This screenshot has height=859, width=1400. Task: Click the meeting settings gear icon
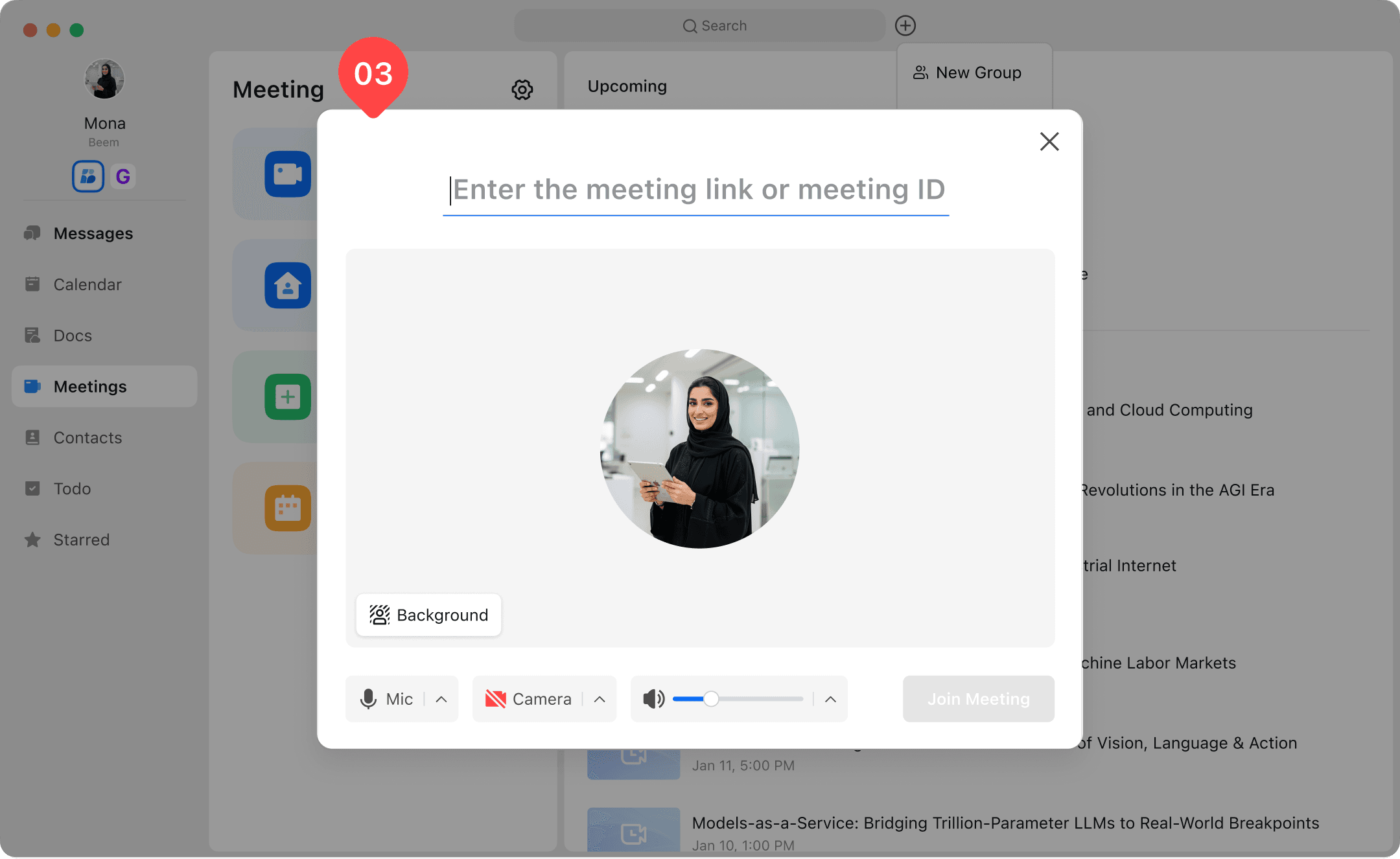pos(522,89)
